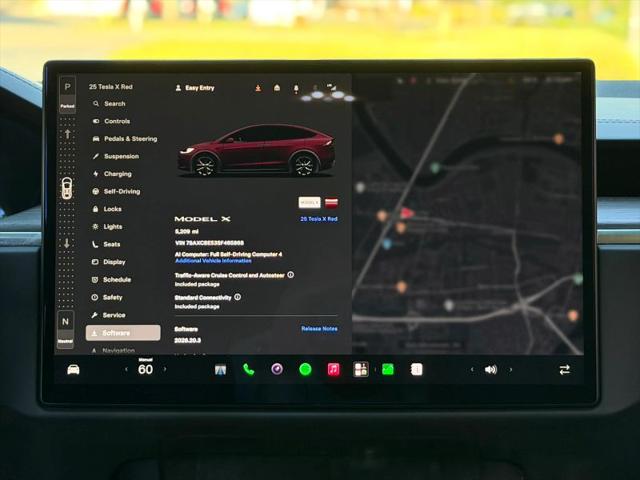Tap info icon beside Standard Connectivity
The image size is (640, 480).
click(238, 297)
